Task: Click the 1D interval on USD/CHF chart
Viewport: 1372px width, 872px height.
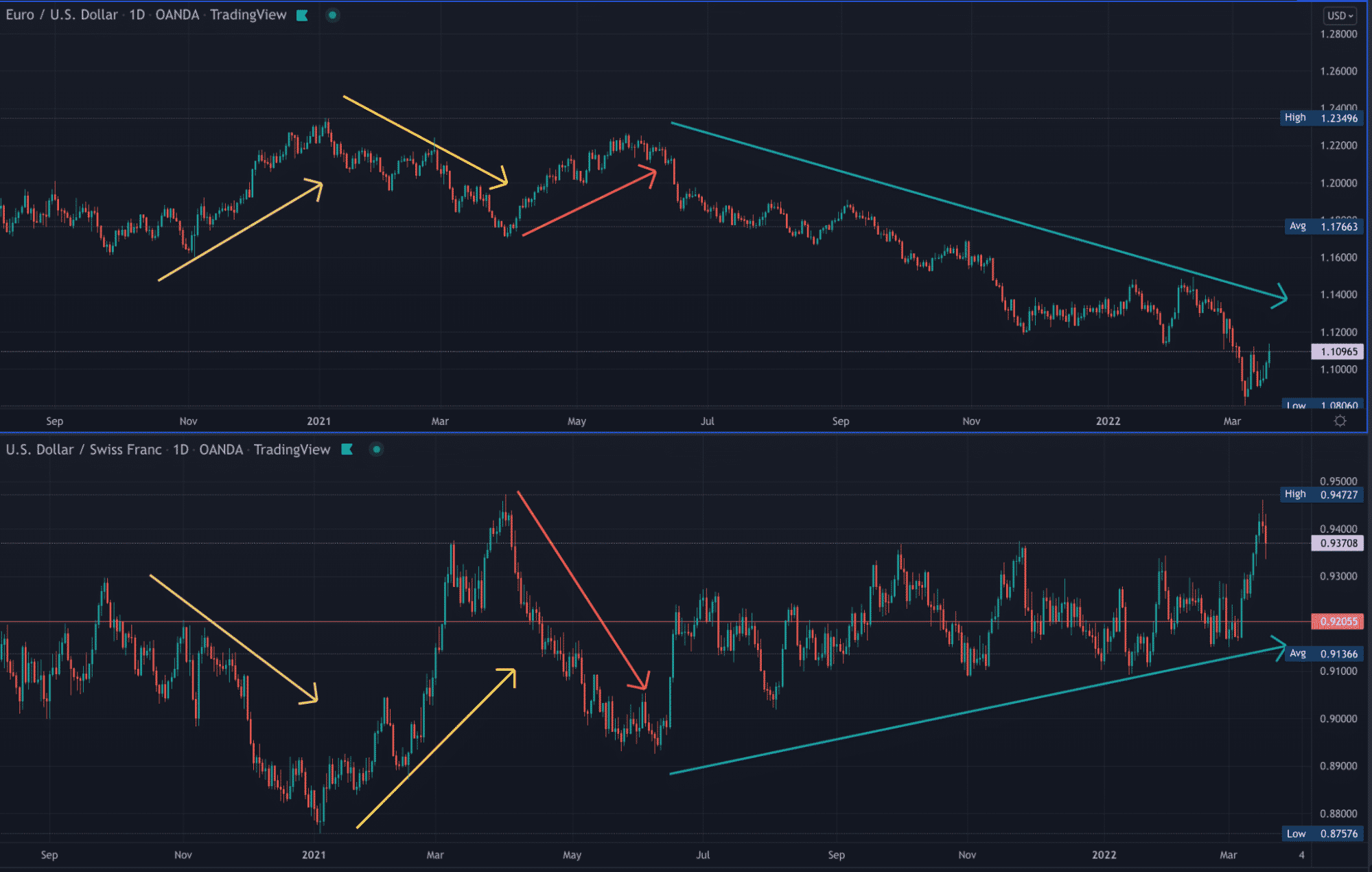Action: (181, 450)
